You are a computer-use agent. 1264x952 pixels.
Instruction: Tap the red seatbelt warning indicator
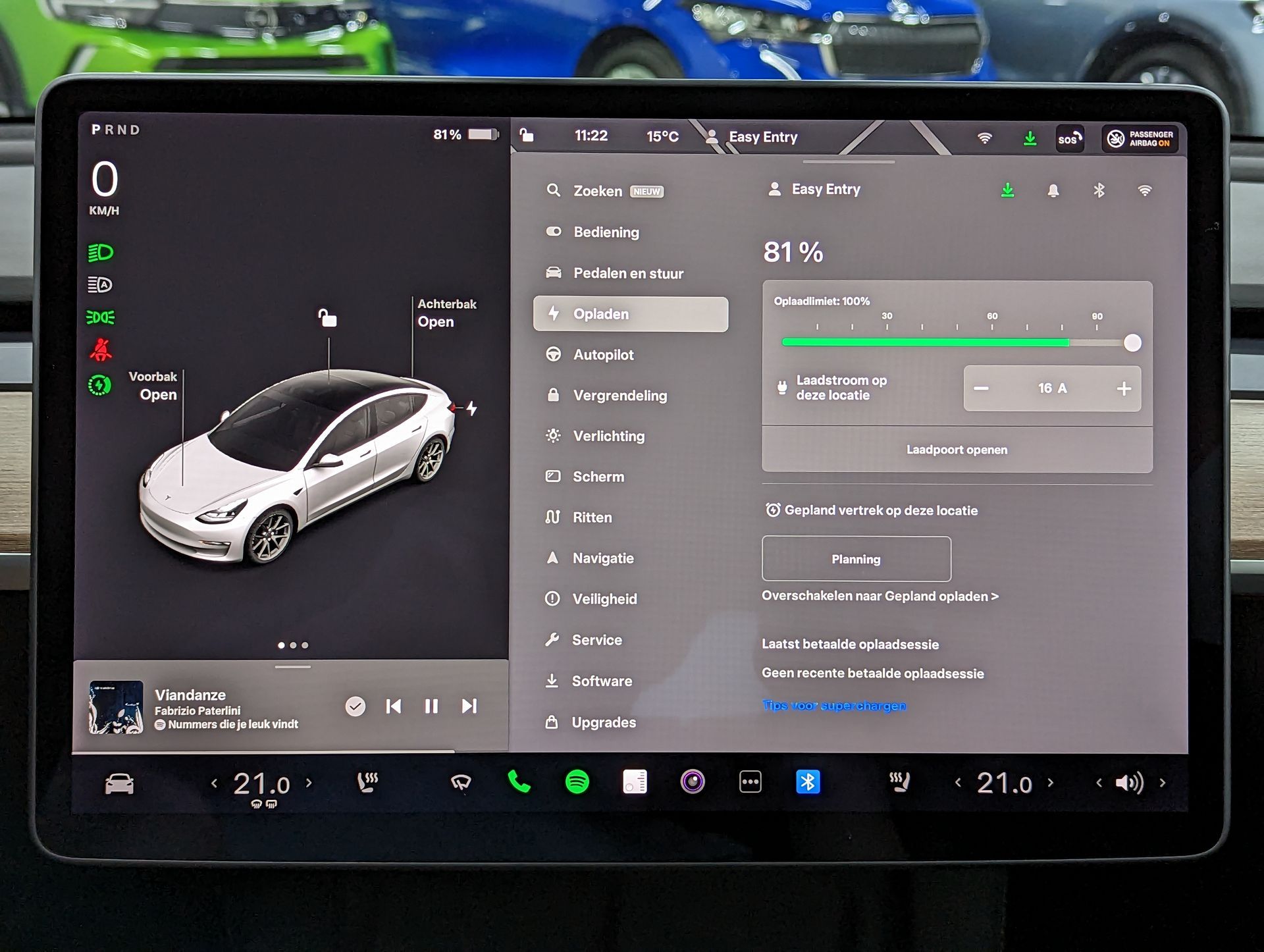[101, 350]
